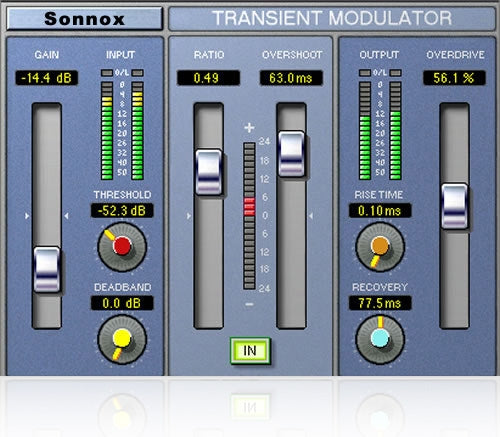Click the right output overload O/L indicator

pos(395,73)
